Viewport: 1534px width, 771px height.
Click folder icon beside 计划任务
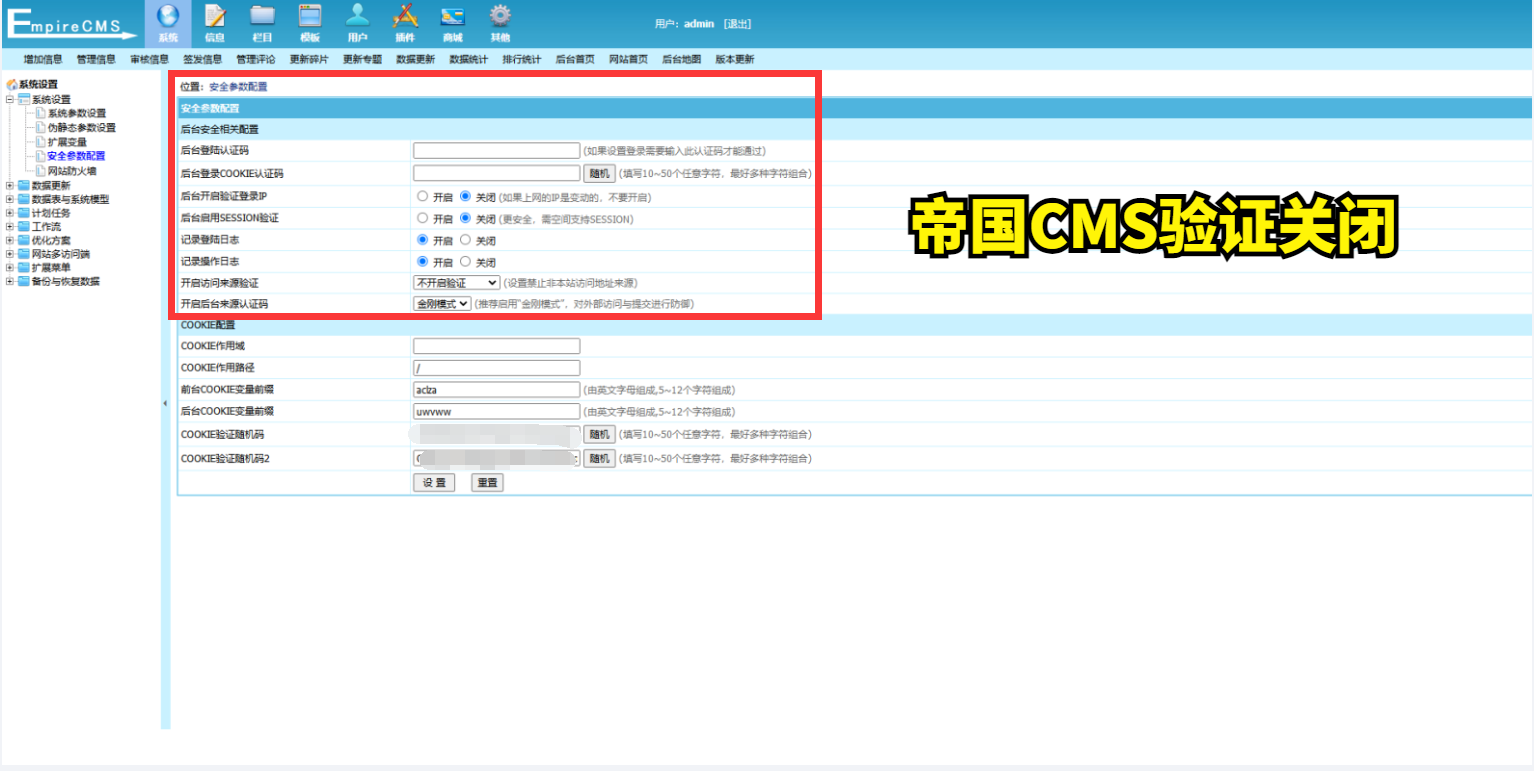click(24, 212)
